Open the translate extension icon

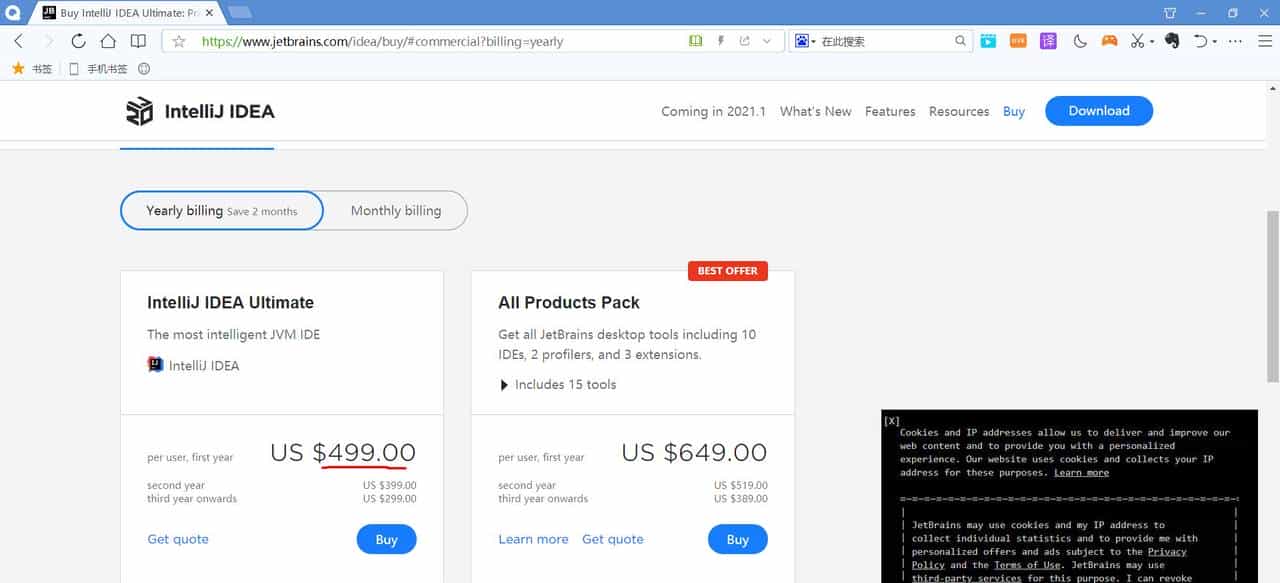click(1048, 41)
